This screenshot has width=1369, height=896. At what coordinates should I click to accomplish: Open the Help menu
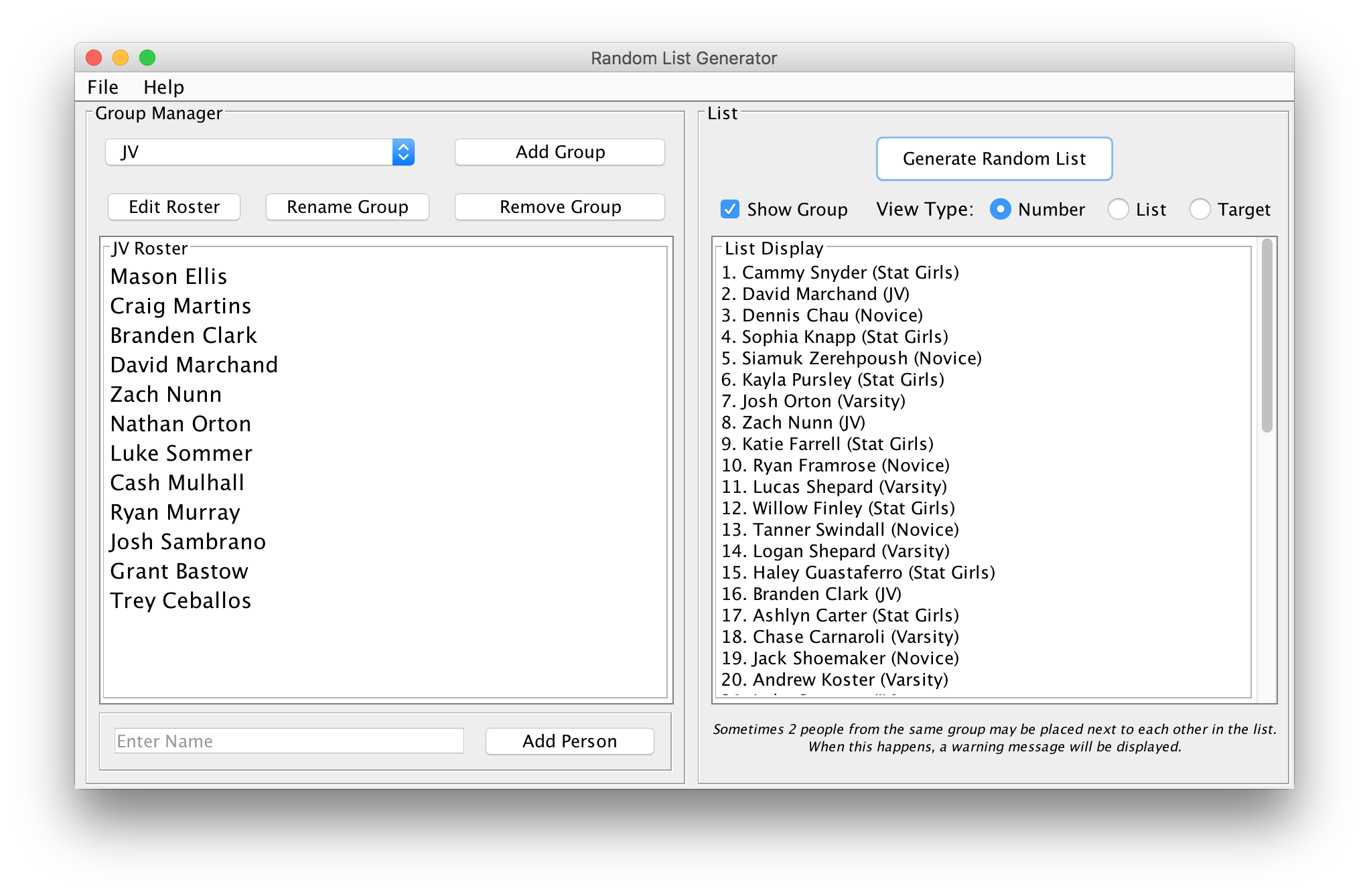(x=163, y=87)
